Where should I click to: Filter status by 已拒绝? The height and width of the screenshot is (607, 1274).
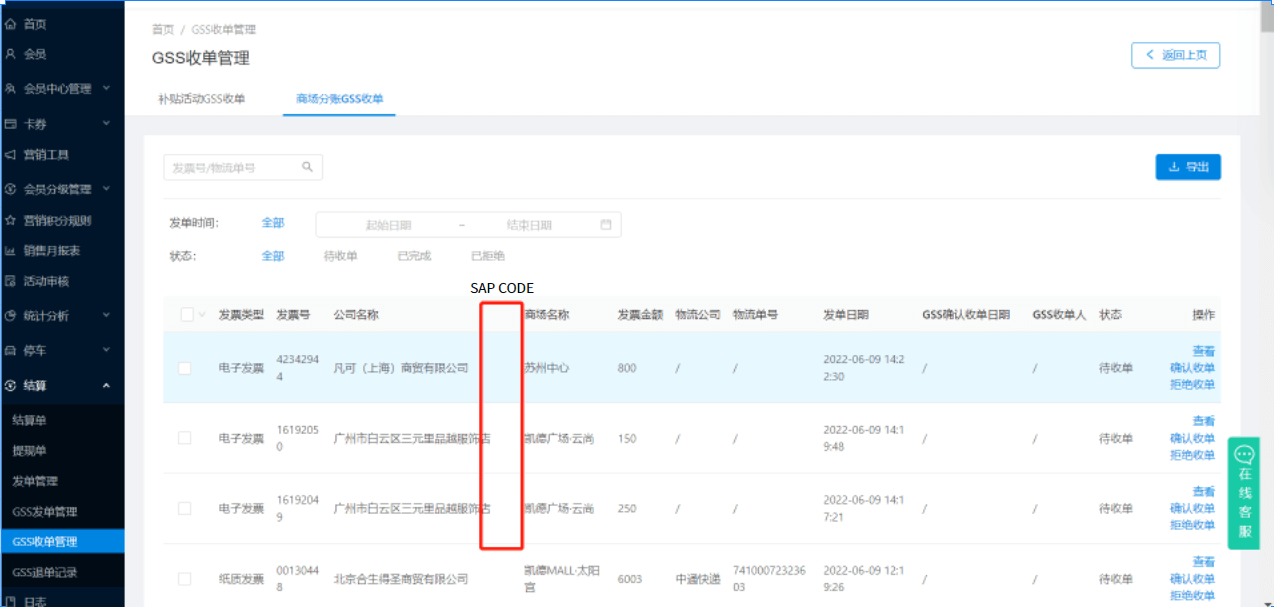coord(488,256)
